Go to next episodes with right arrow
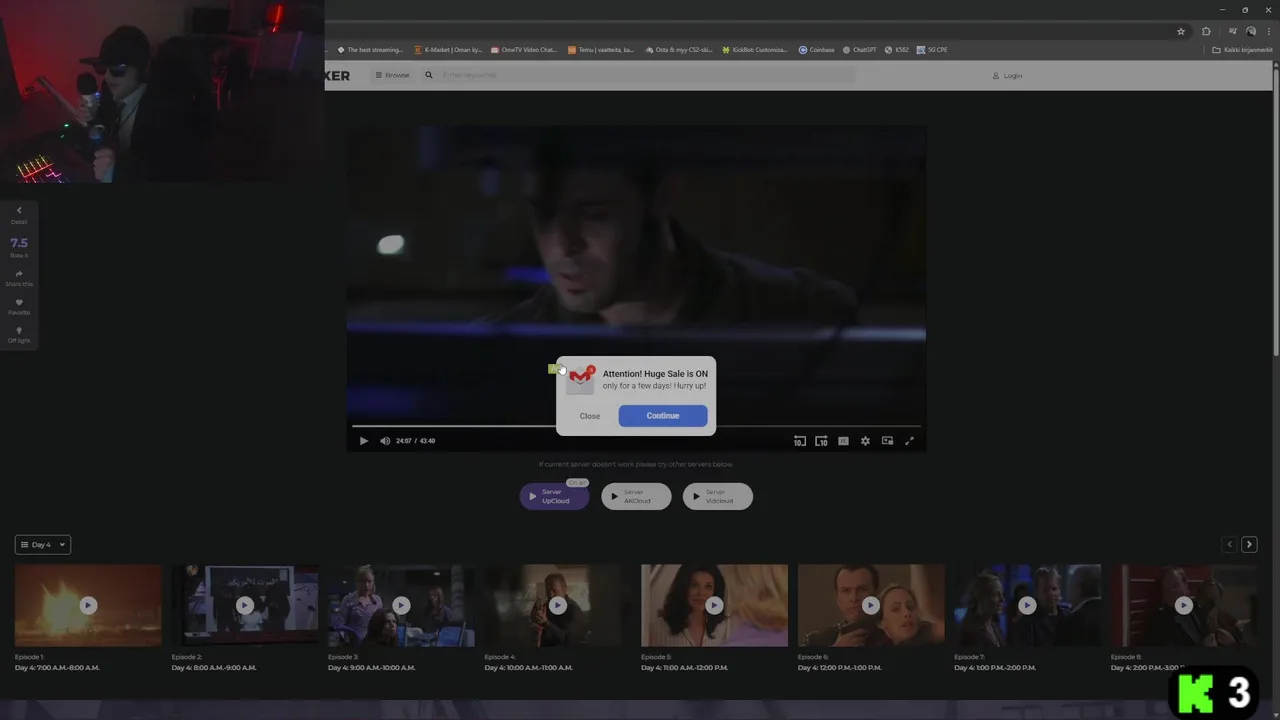This screenshot has width=1280, height=720. pos(1249,544)
